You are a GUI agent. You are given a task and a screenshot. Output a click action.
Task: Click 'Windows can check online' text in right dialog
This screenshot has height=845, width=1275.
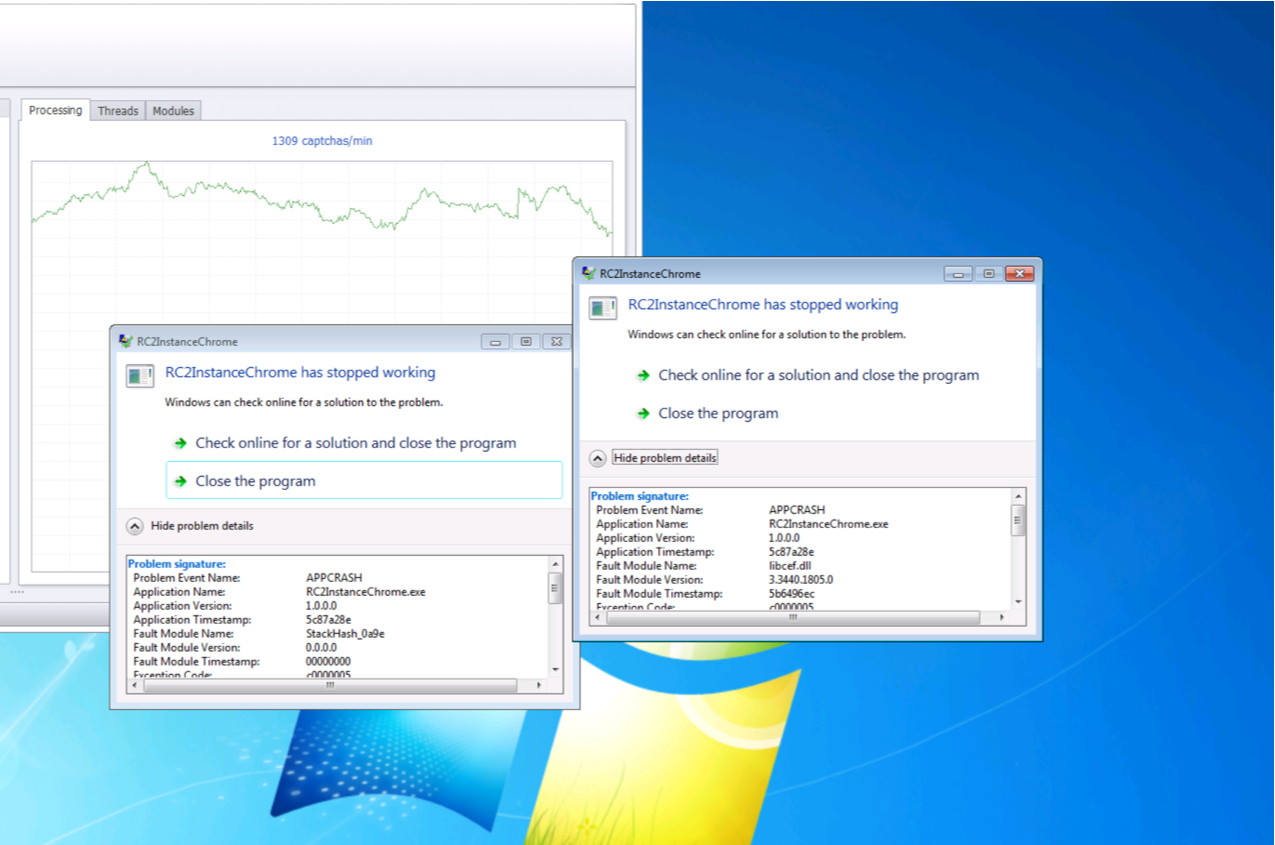pyautogui.click(x=766, y=335)
